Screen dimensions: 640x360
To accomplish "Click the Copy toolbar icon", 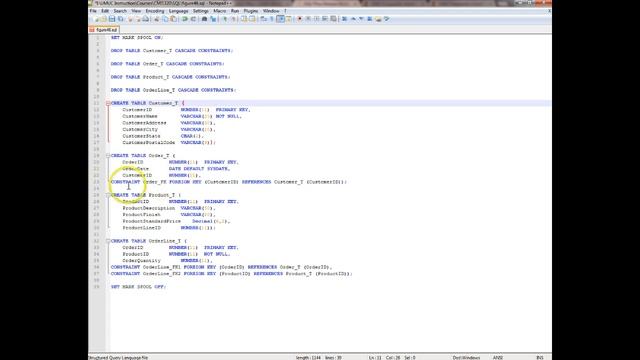I will [165, 19].
